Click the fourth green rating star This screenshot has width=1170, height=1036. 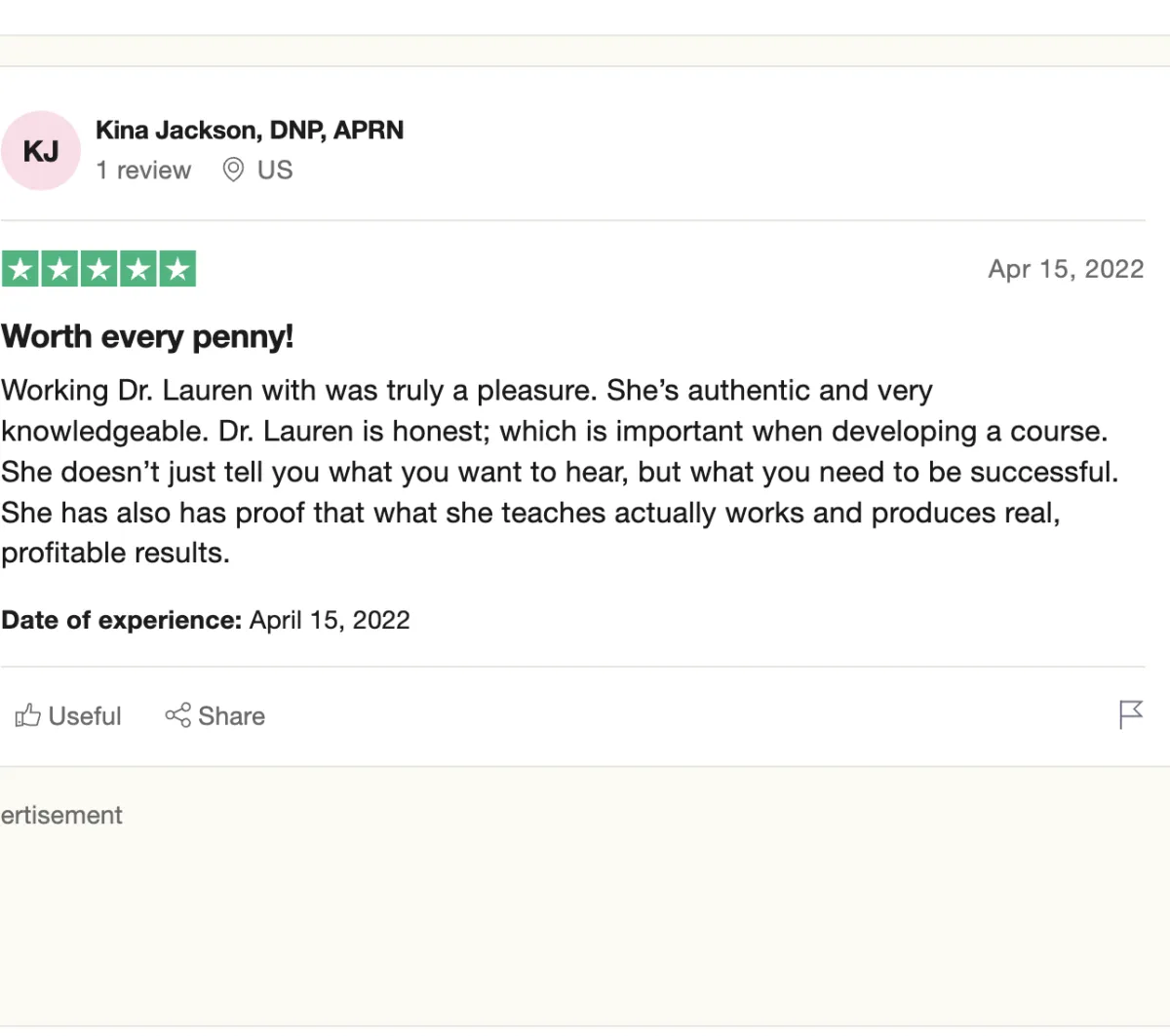137,268
